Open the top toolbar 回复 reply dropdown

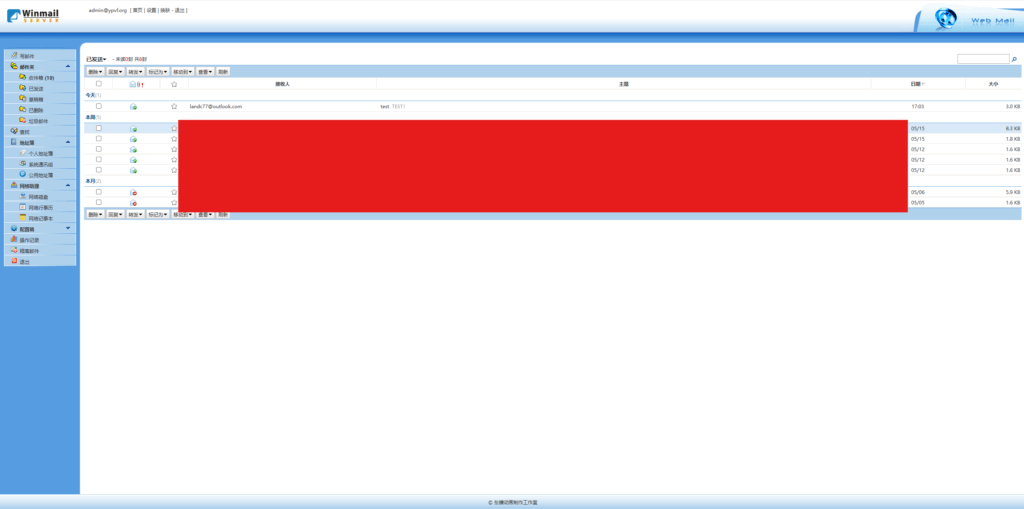(116, 72)
